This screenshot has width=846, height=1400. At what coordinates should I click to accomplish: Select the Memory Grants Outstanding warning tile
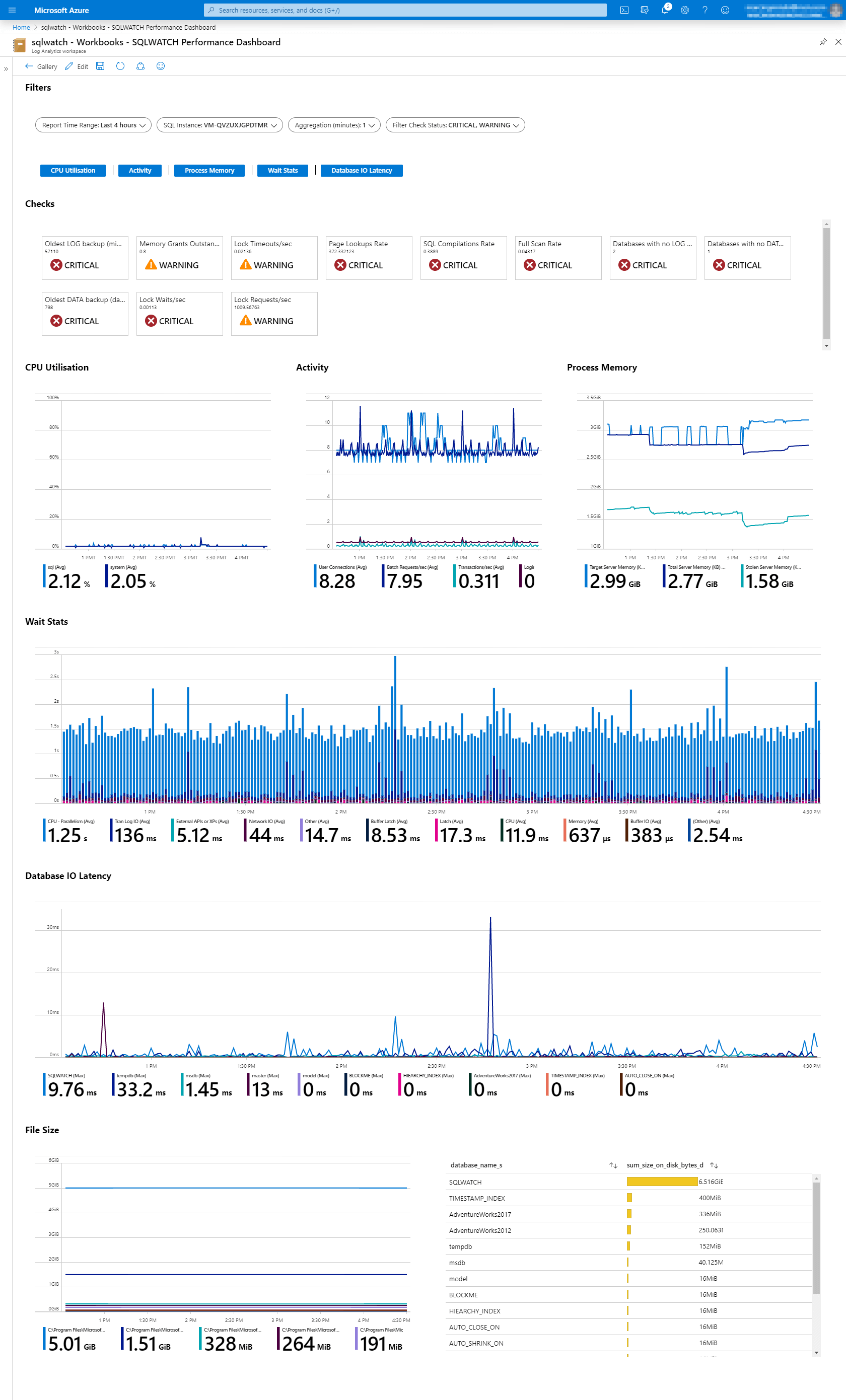[180, 258]
